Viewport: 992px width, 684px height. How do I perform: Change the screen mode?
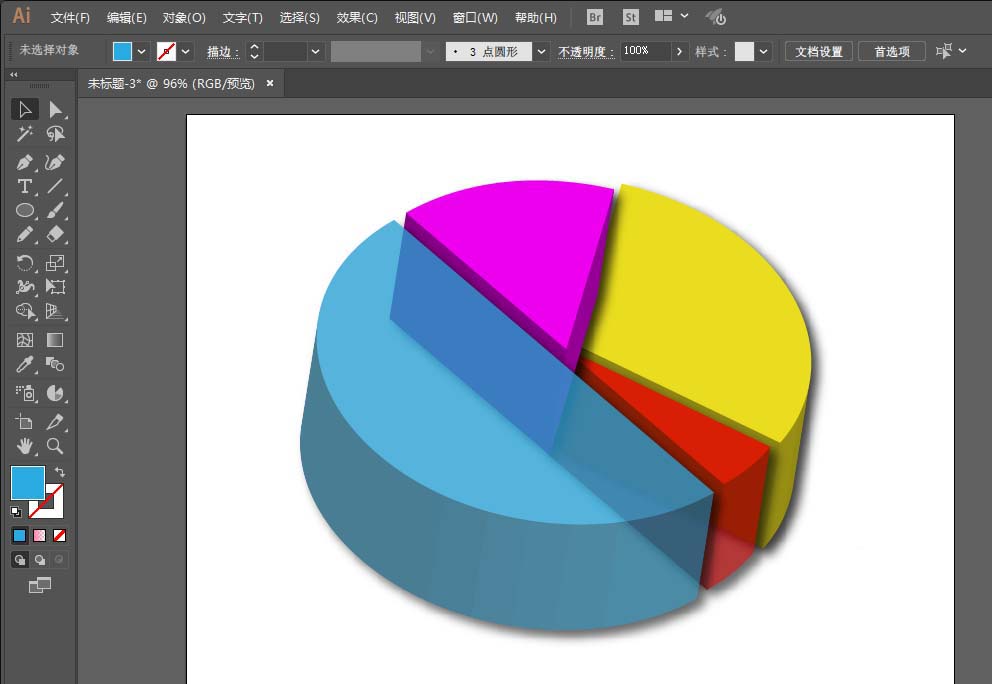tap(40, 585)
